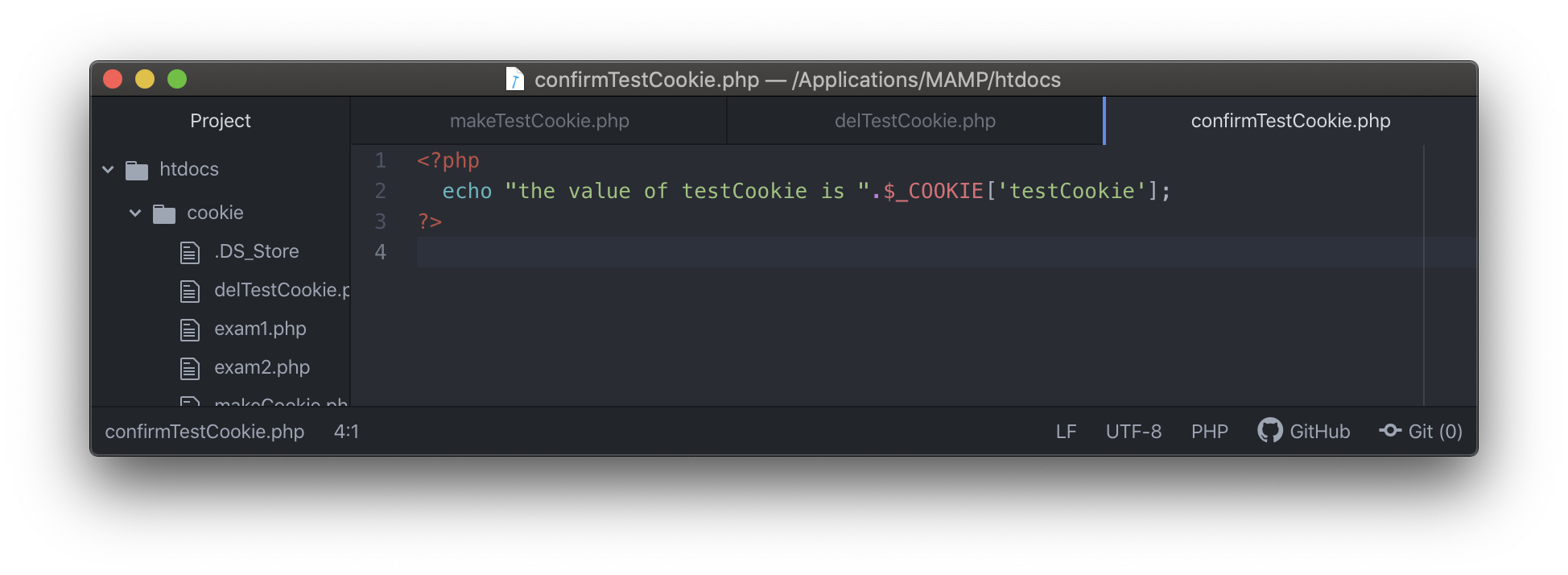Click the htdocs folder icon
Screen dimensions: 1568x575
coord(137,170)
